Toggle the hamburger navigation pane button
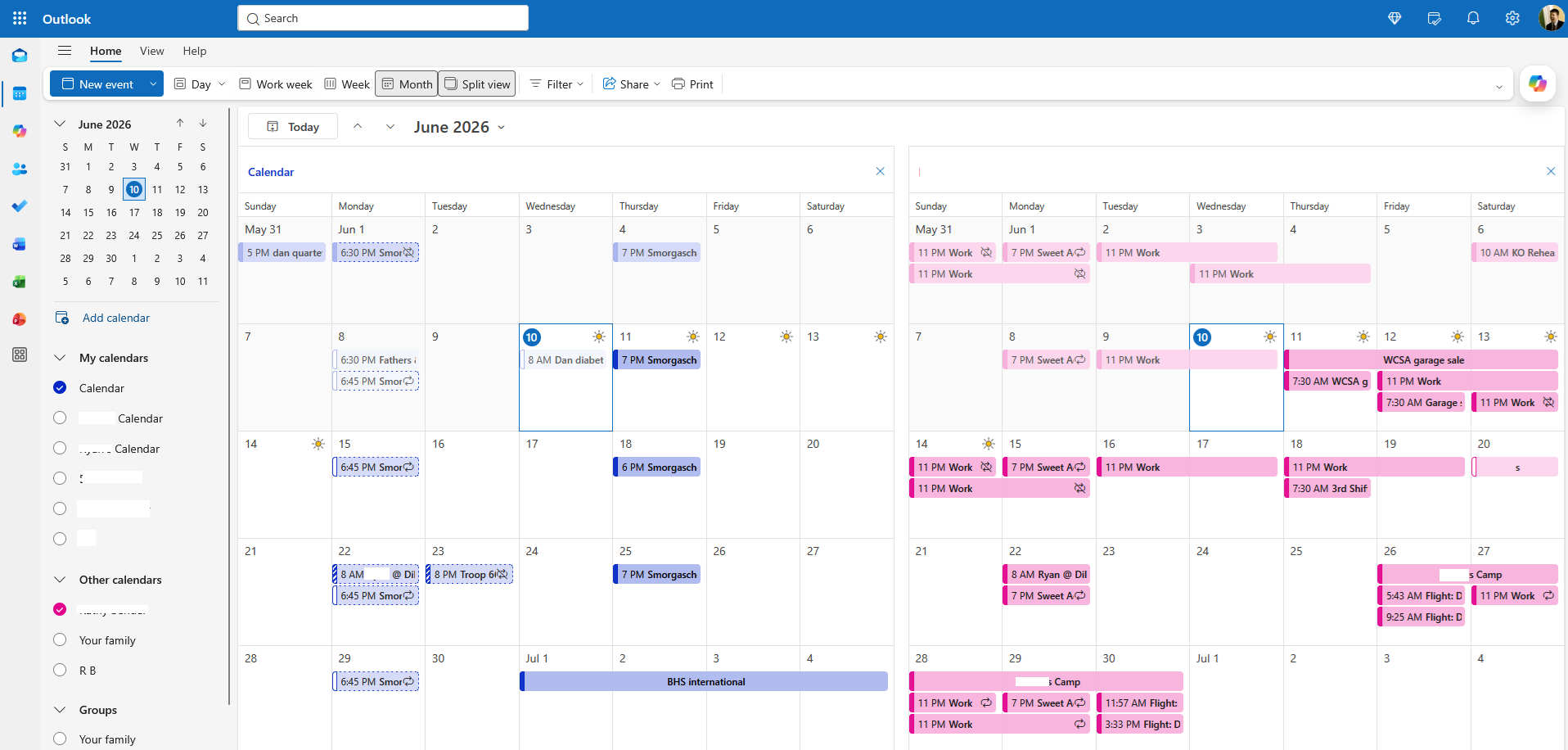 [x=65, y=51]
